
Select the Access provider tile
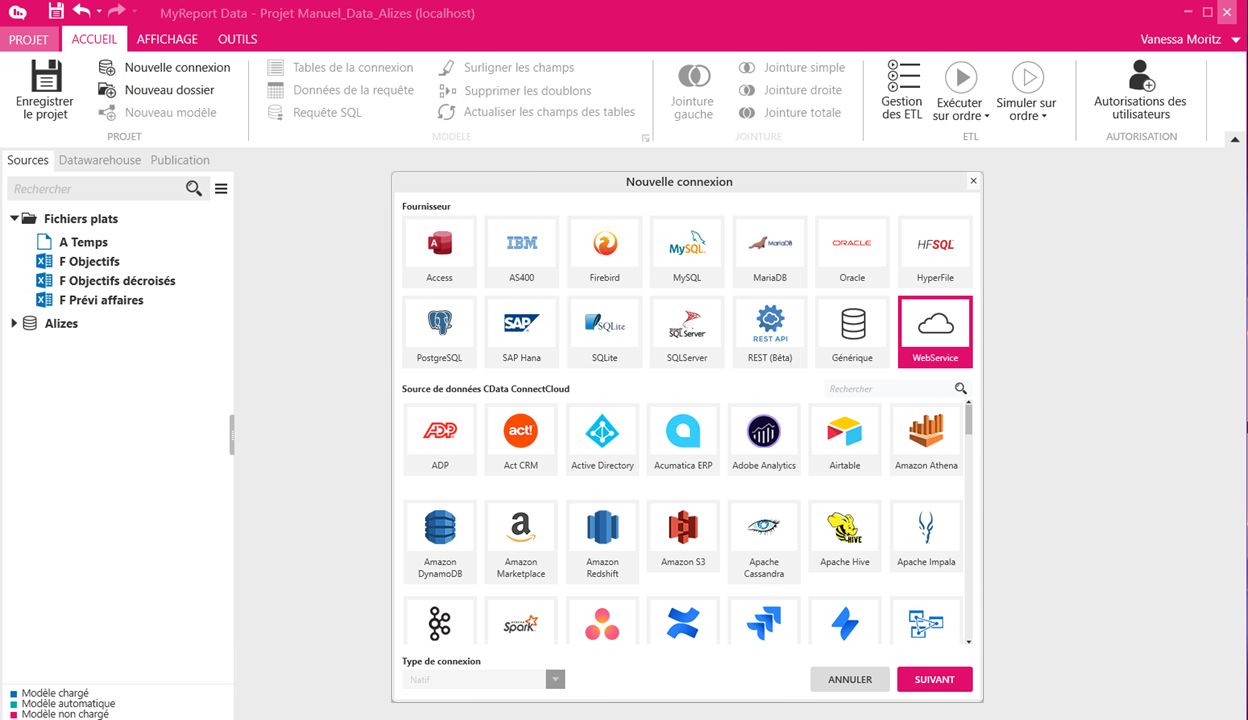pyautogui.click(x=439, y=251)
